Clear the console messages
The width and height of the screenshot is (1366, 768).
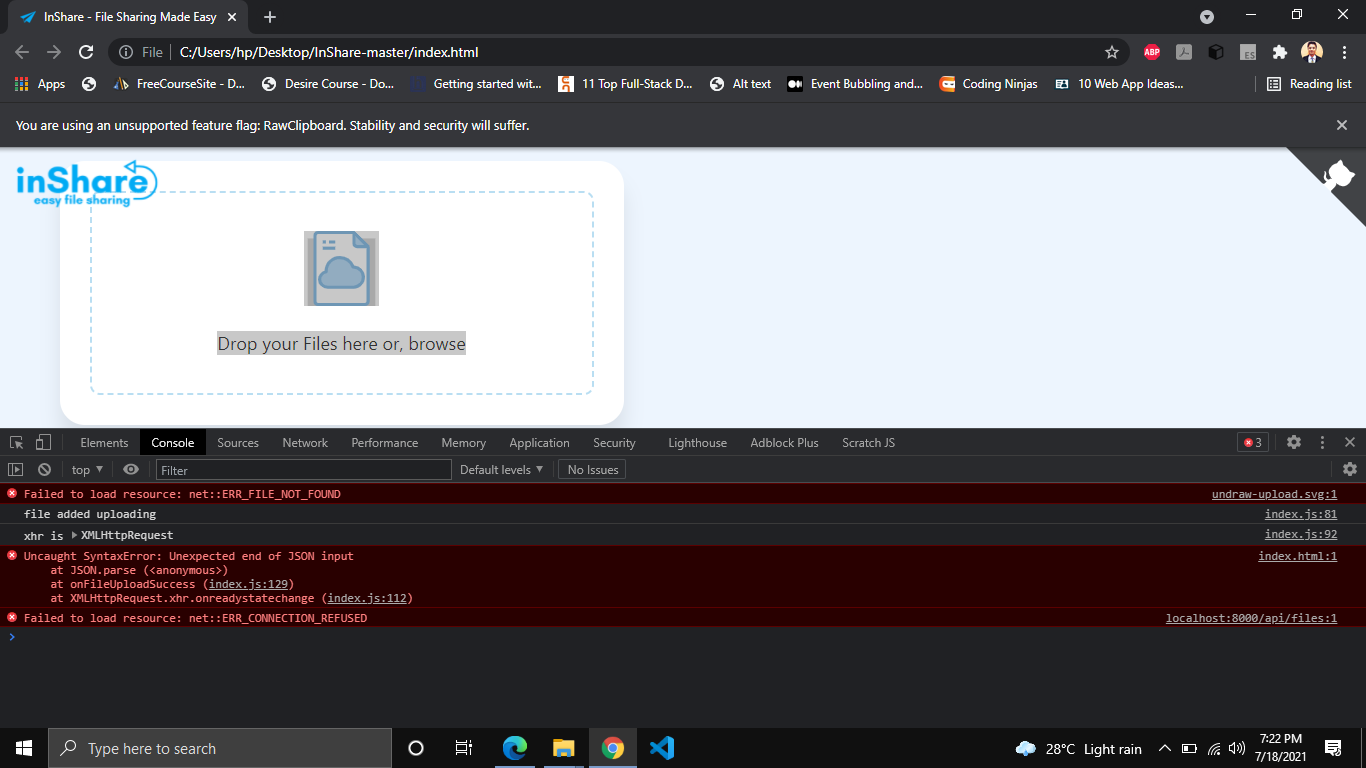tap(44, 469)
